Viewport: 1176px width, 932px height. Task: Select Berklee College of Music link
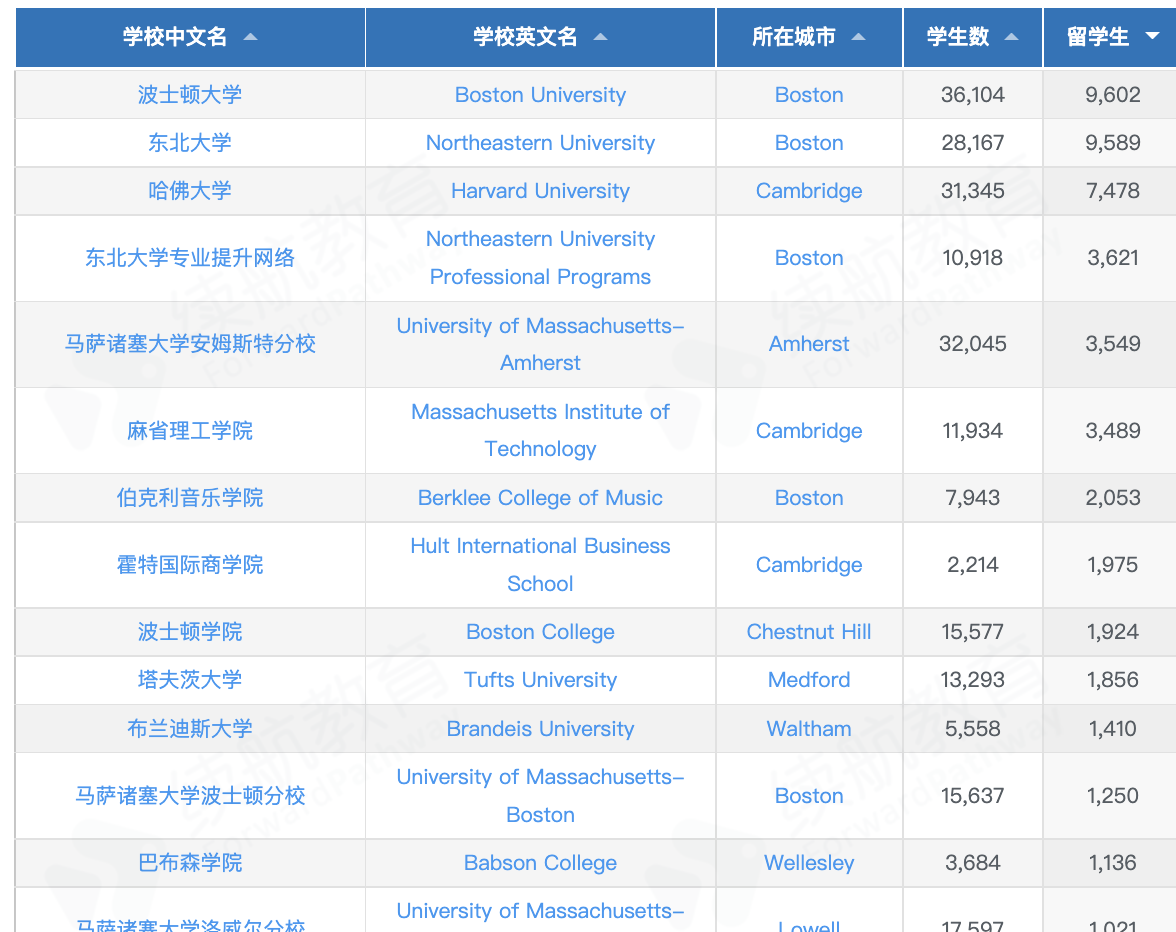[540, 498]
